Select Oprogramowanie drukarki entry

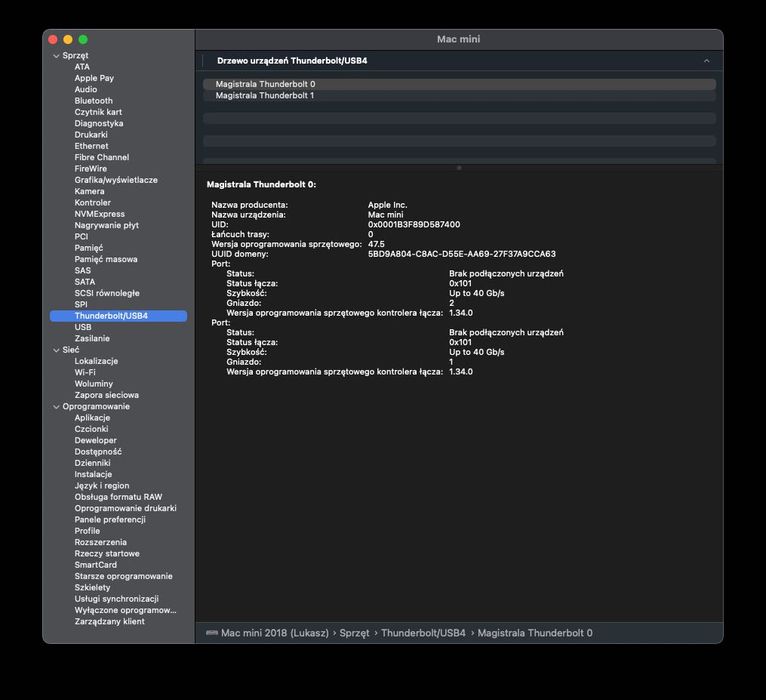126,508
